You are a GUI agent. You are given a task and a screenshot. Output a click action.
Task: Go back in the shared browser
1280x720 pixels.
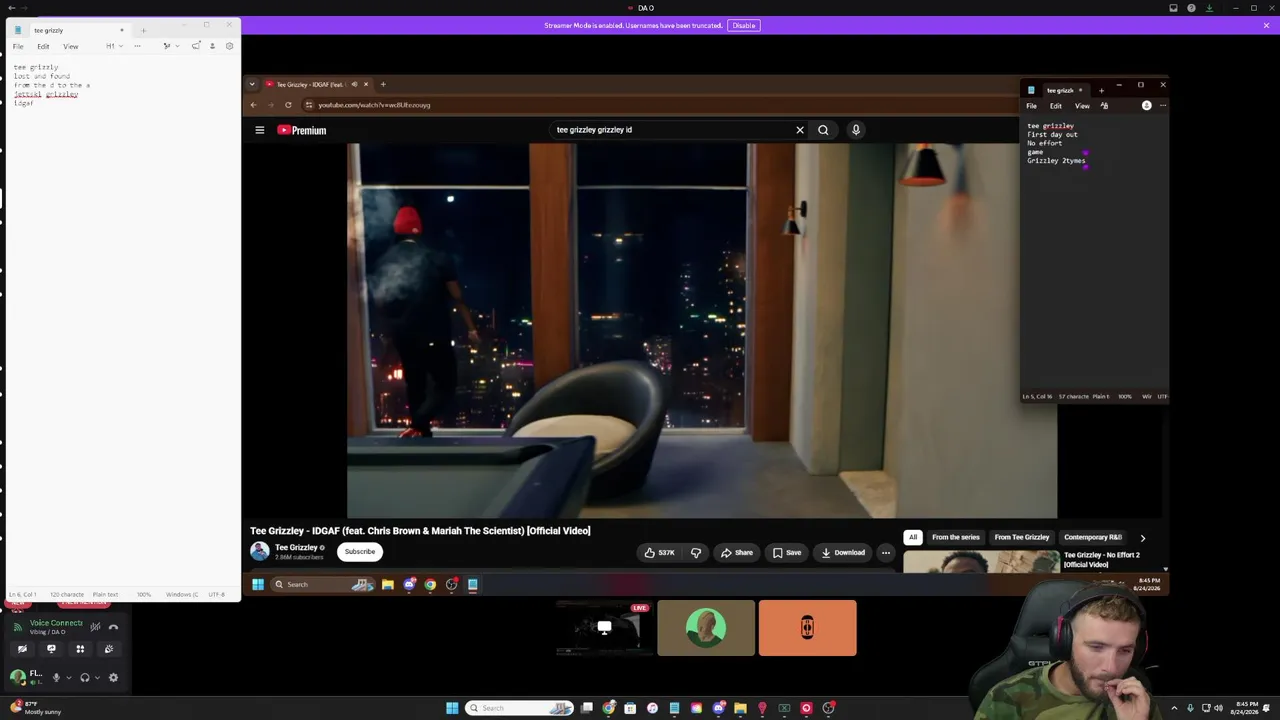tap(253, 105)
